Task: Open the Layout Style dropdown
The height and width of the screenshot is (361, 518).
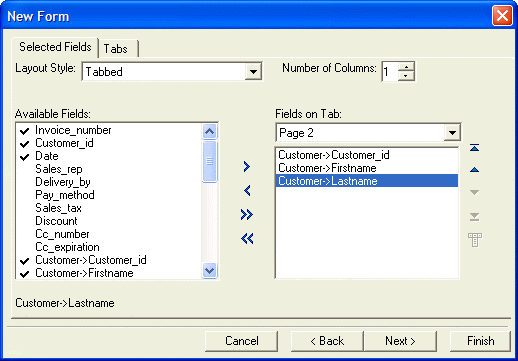Action: [x=253, y=72]
